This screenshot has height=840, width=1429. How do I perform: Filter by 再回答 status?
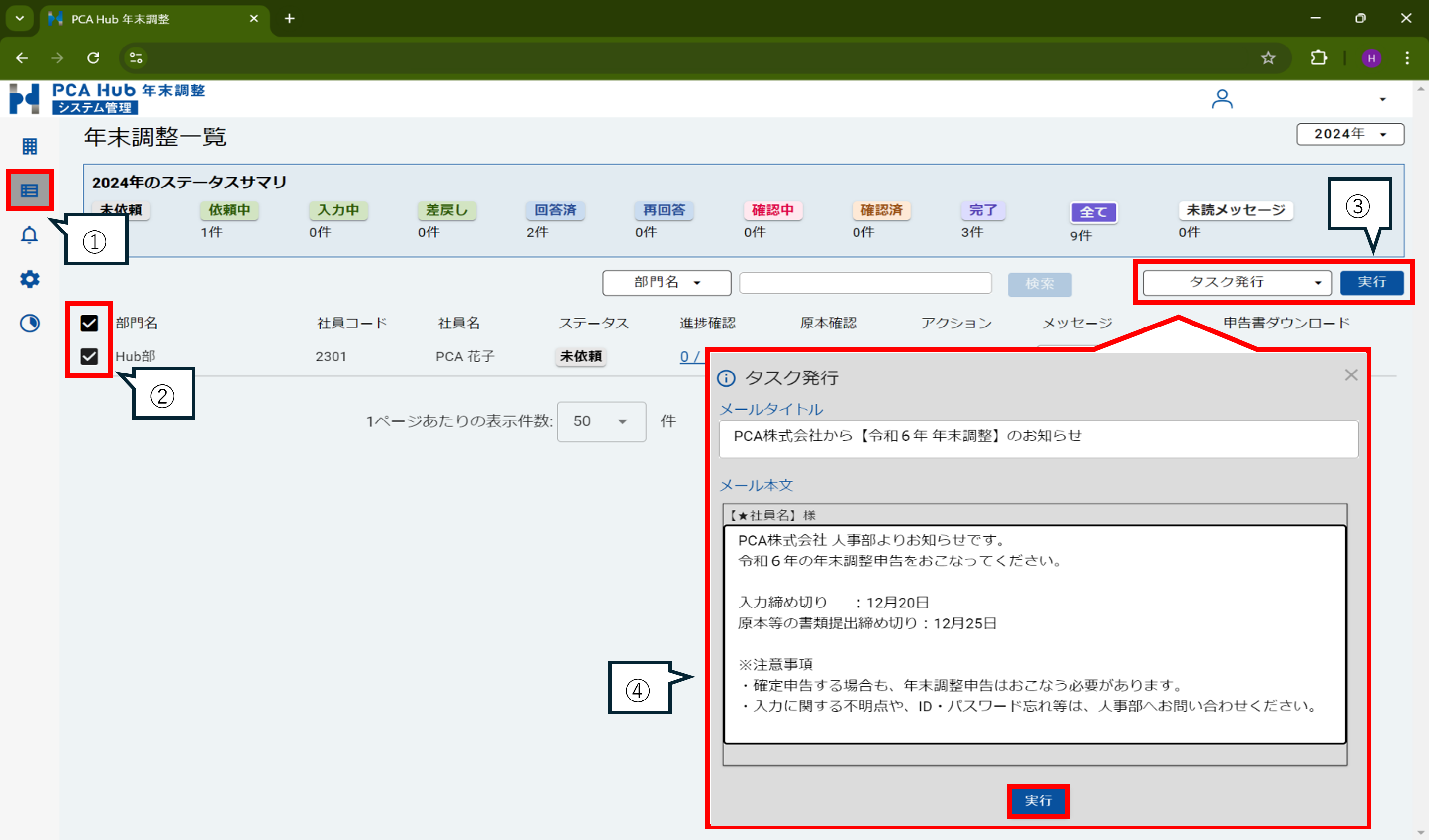click(x=664, y=210)
